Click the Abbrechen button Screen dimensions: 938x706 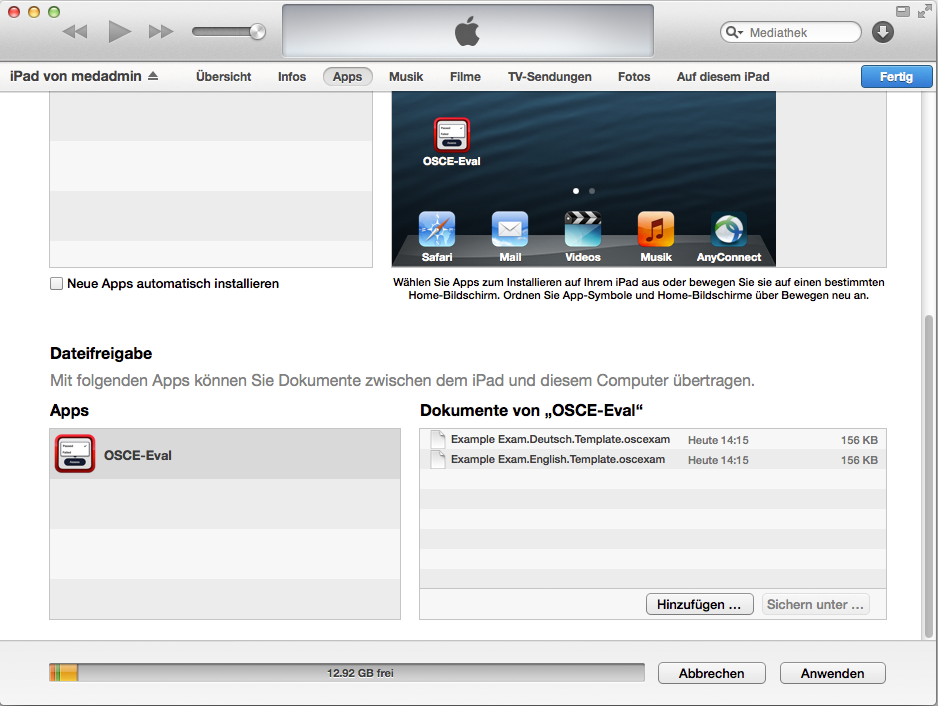point(711,673)
